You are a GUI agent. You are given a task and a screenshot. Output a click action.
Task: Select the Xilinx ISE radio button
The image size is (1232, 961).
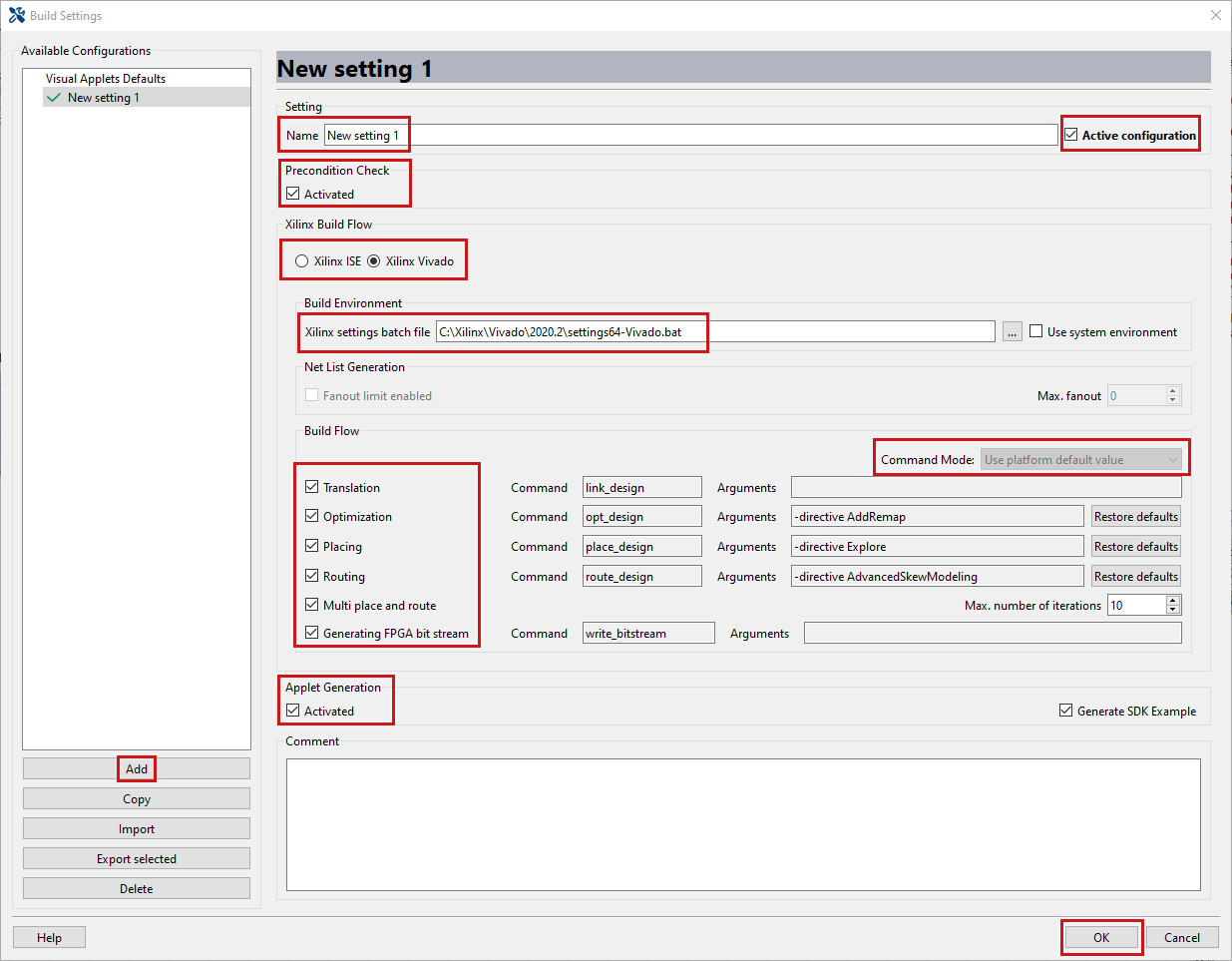click(301, 259)
